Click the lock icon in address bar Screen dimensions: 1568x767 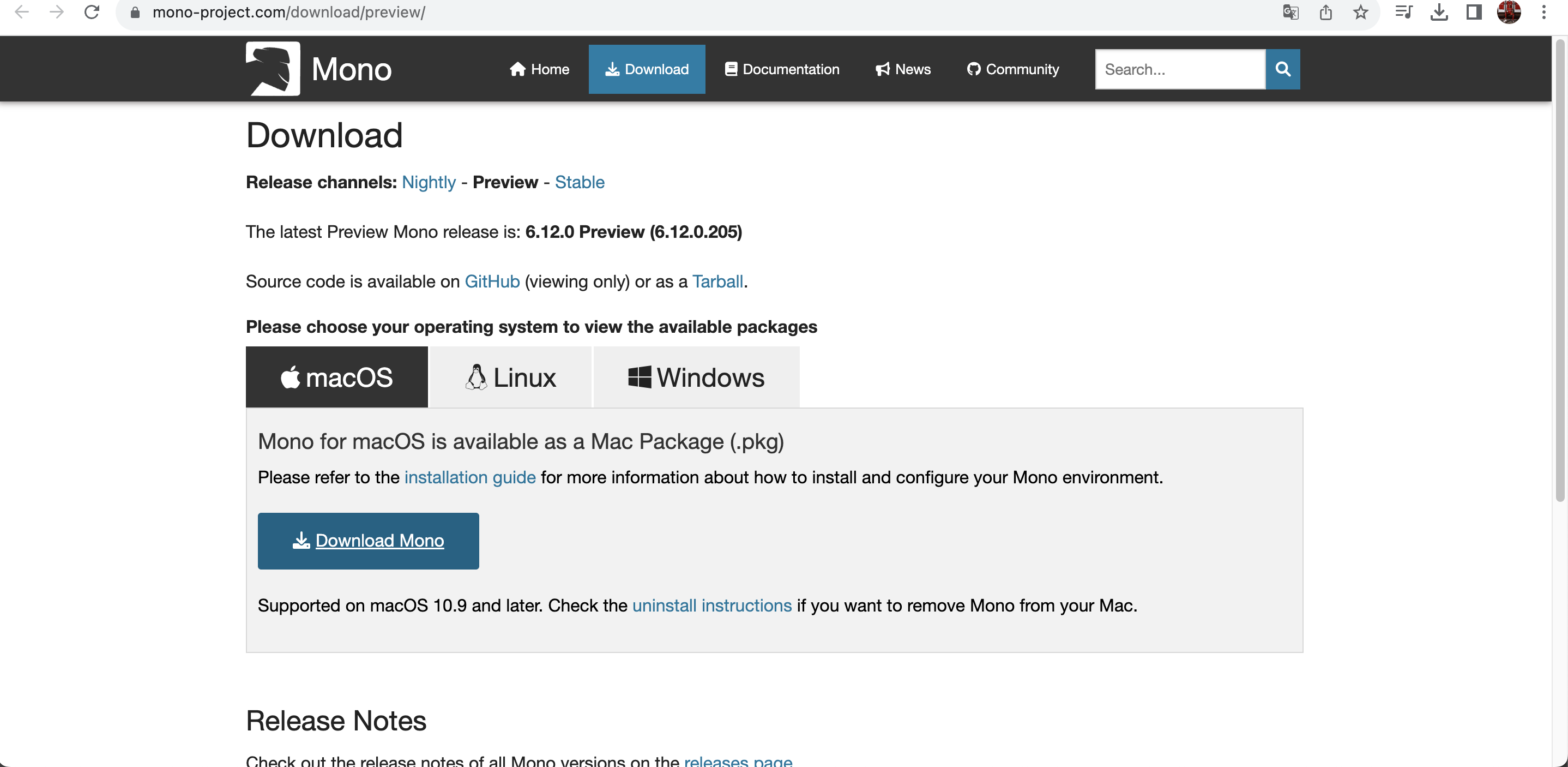[135, 12]
